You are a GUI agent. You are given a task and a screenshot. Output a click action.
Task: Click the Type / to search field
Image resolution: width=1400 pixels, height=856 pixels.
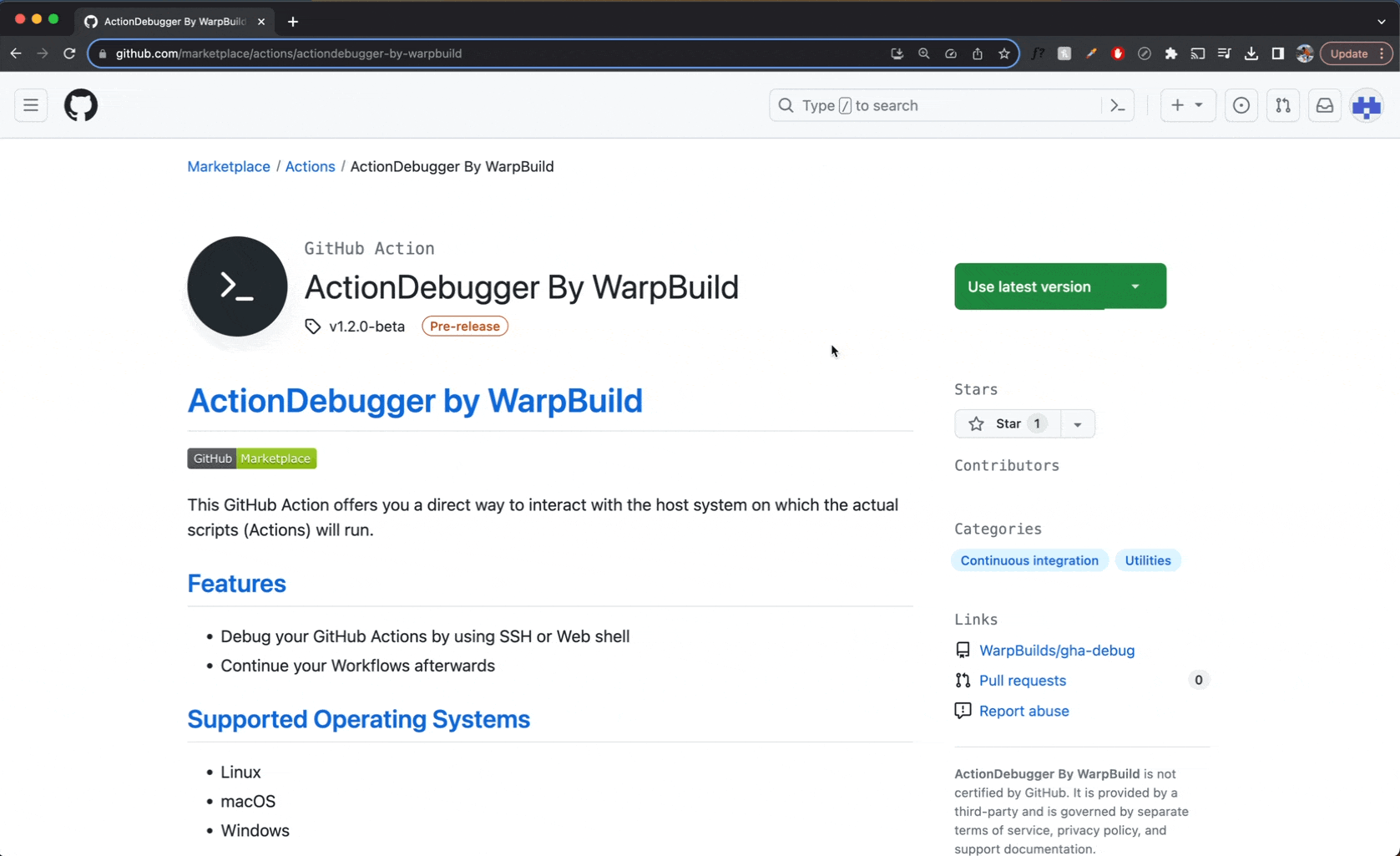pos(918,105)
